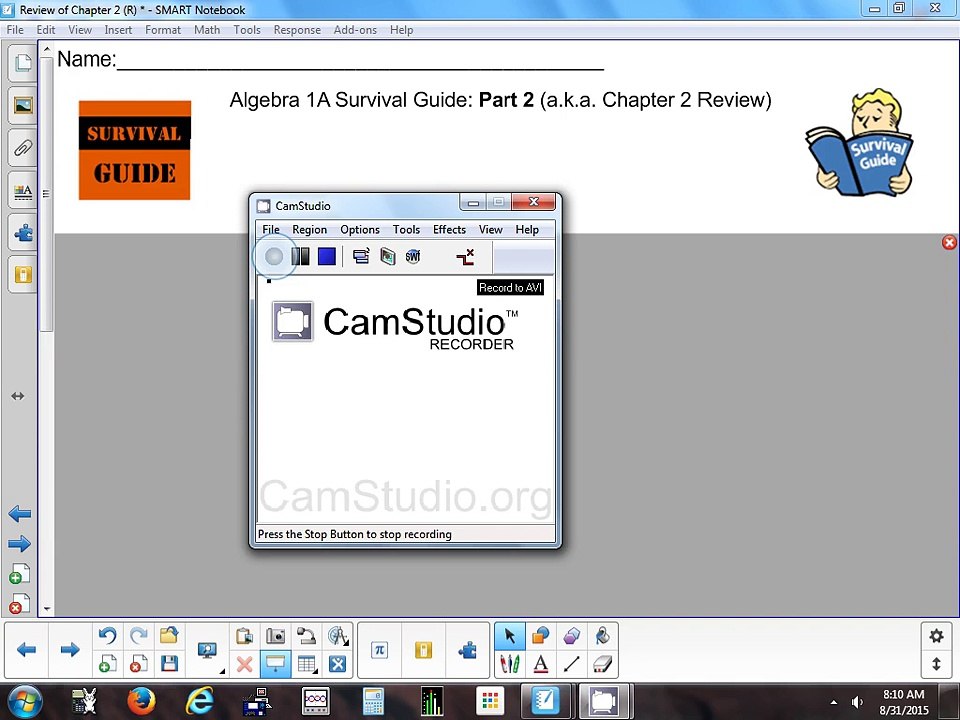Viewport: 960px width, 720px height.
Task: Select the Regular Polygons tool
Action: point(571,636)
